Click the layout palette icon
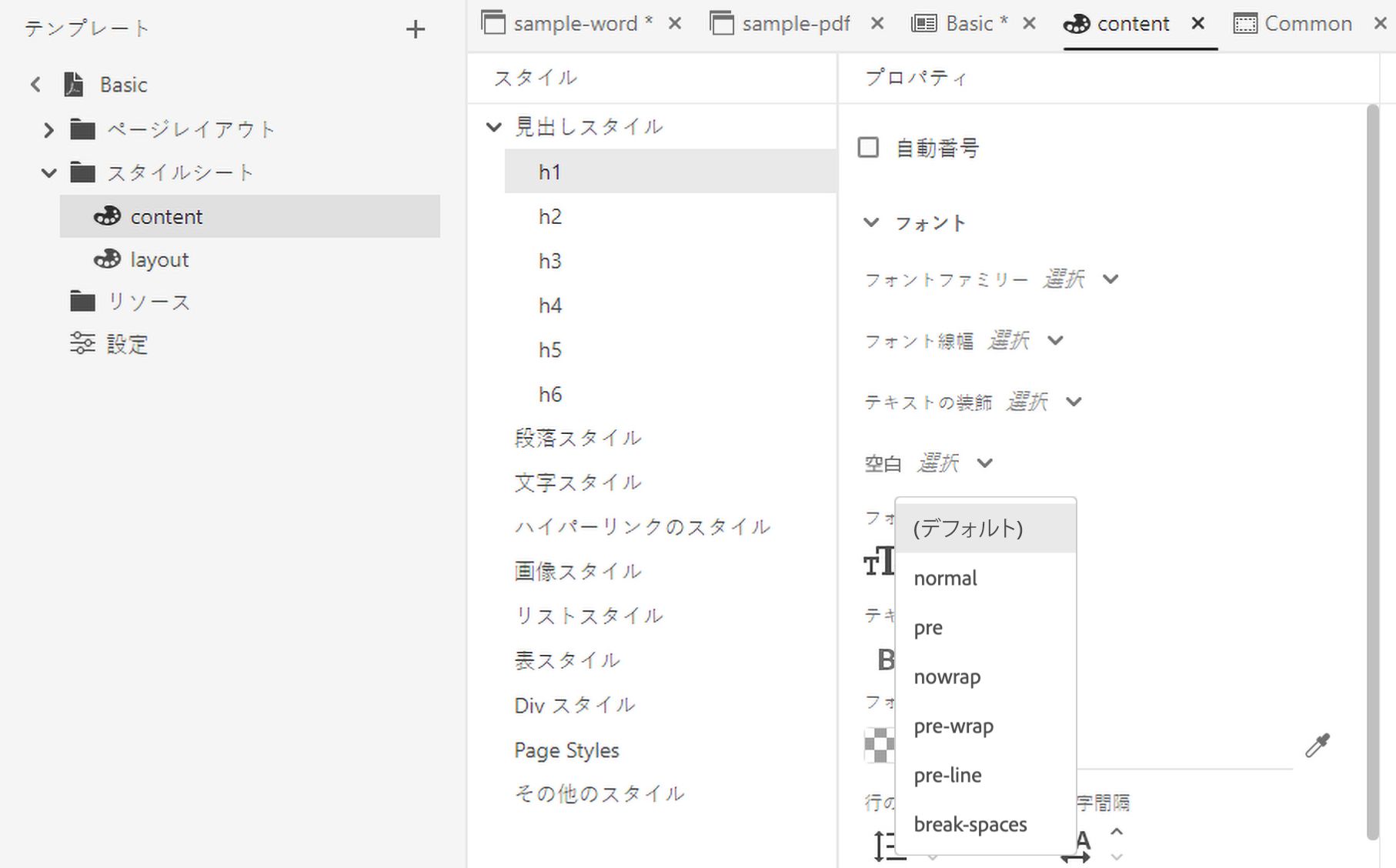1396x868 pixels. (x=107, y=259)
